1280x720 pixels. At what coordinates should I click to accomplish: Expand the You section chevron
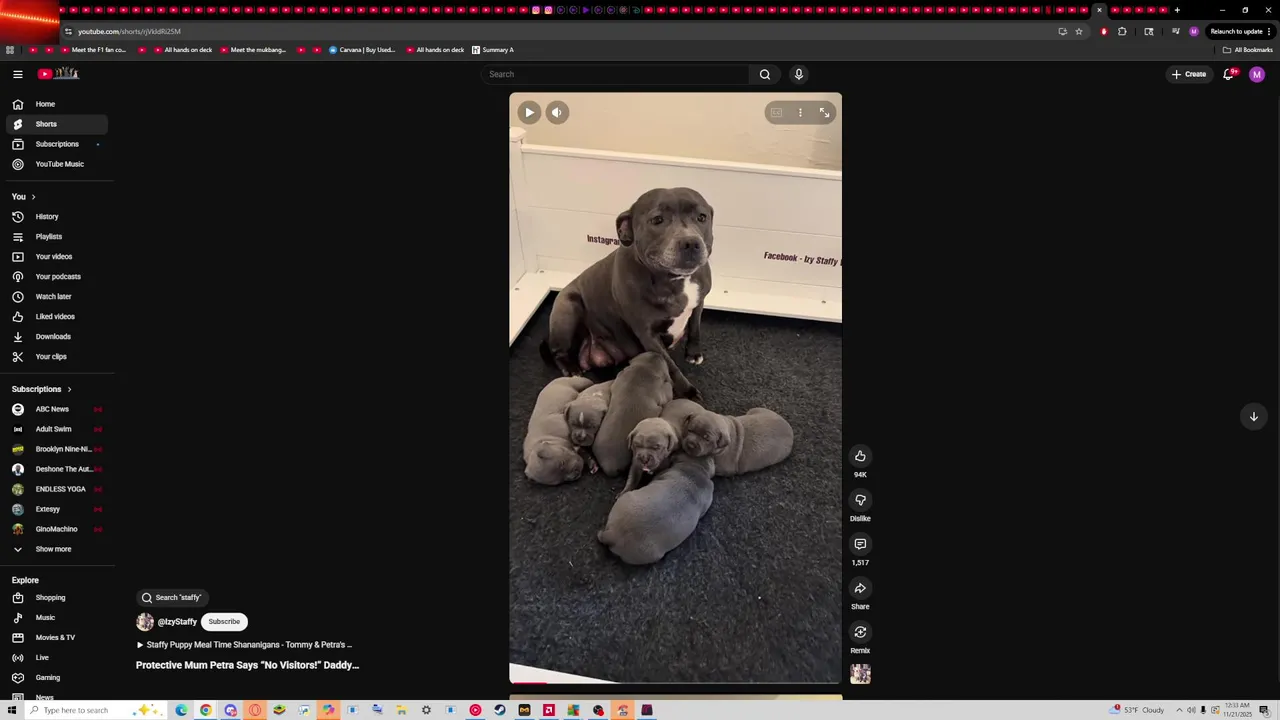[33, 197]
